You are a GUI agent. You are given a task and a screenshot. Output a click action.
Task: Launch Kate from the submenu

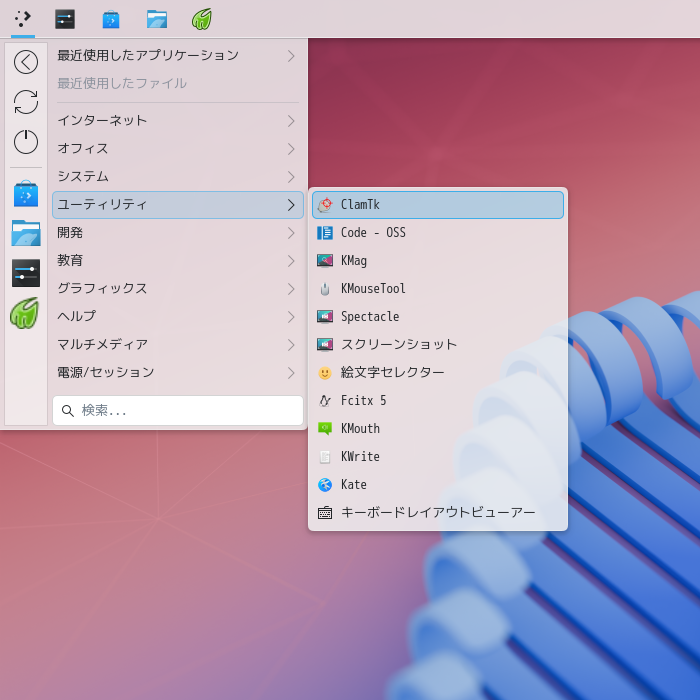(x=438, y=484)
